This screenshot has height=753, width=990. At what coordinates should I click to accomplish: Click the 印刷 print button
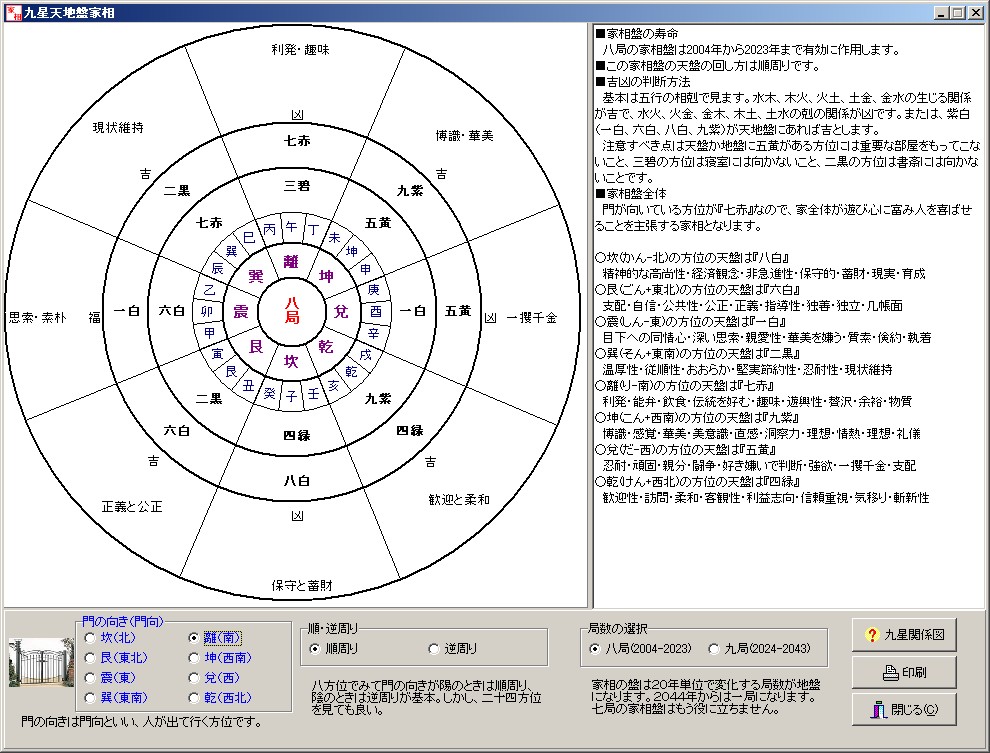tap(904, 672)
